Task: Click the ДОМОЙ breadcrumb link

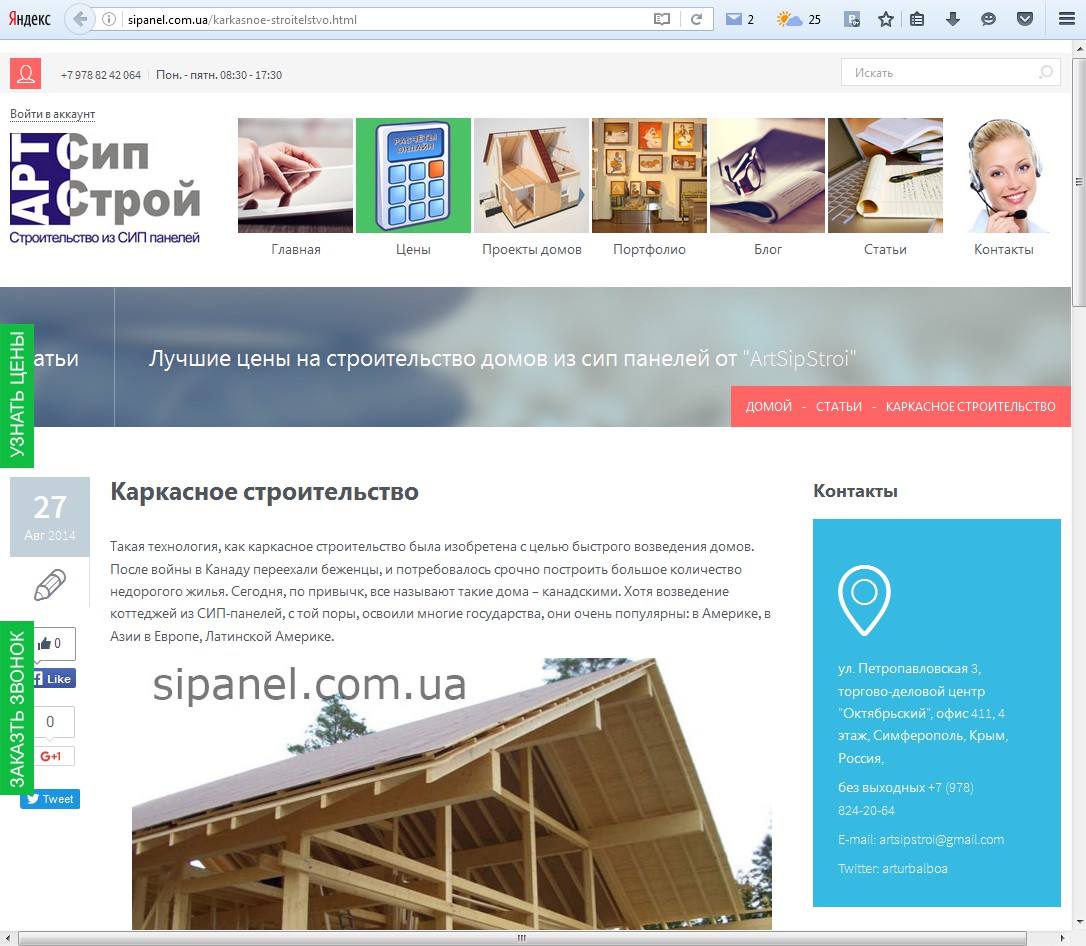Action: click(768, 407)
